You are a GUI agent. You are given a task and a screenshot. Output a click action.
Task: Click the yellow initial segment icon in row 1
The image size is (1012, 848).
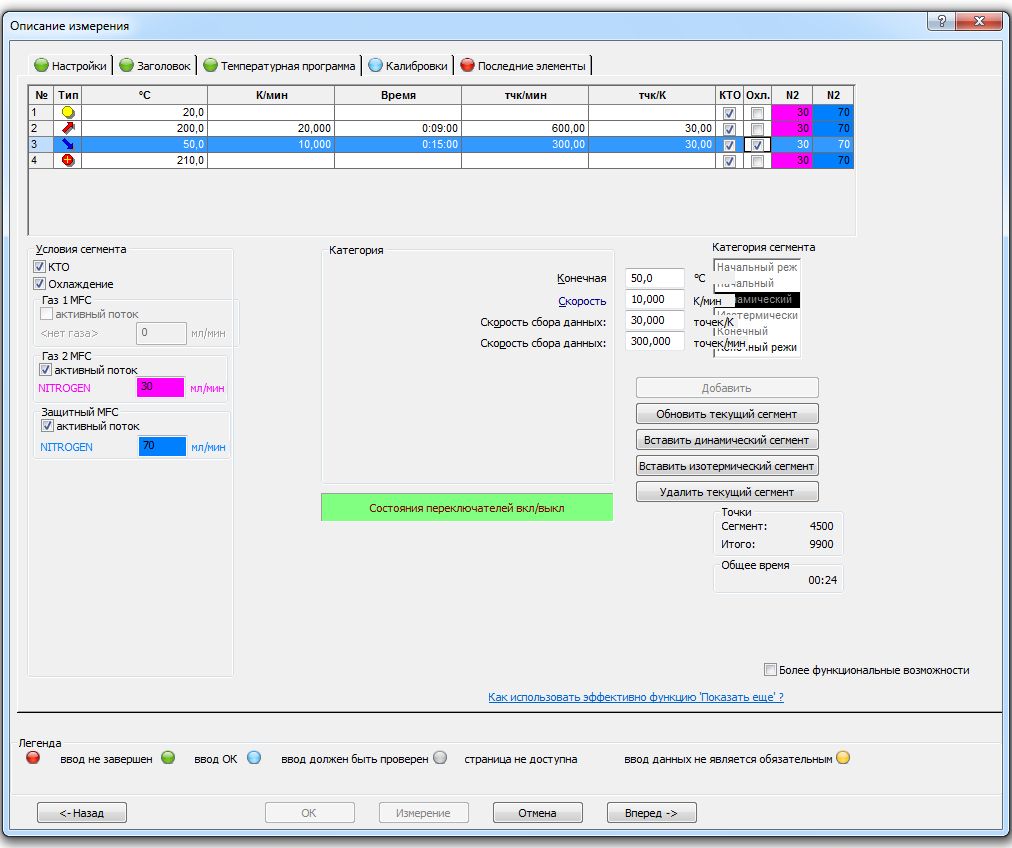[x=68, y=113]
